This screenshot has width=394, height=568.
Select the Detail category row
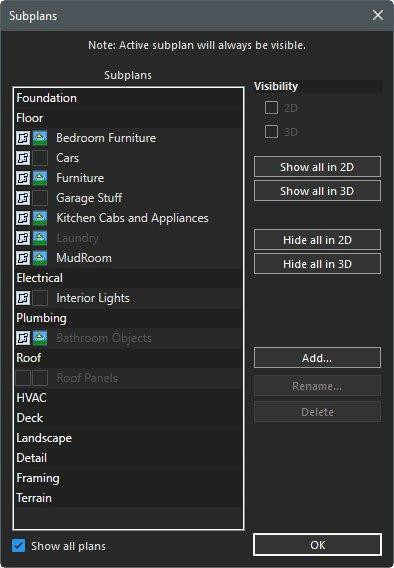point(129,458)
